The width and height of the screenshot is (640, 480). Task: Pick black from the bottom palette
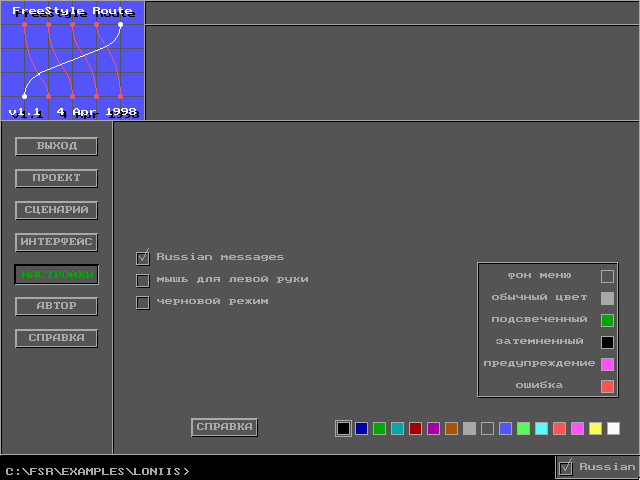click(x=343, y=429)
